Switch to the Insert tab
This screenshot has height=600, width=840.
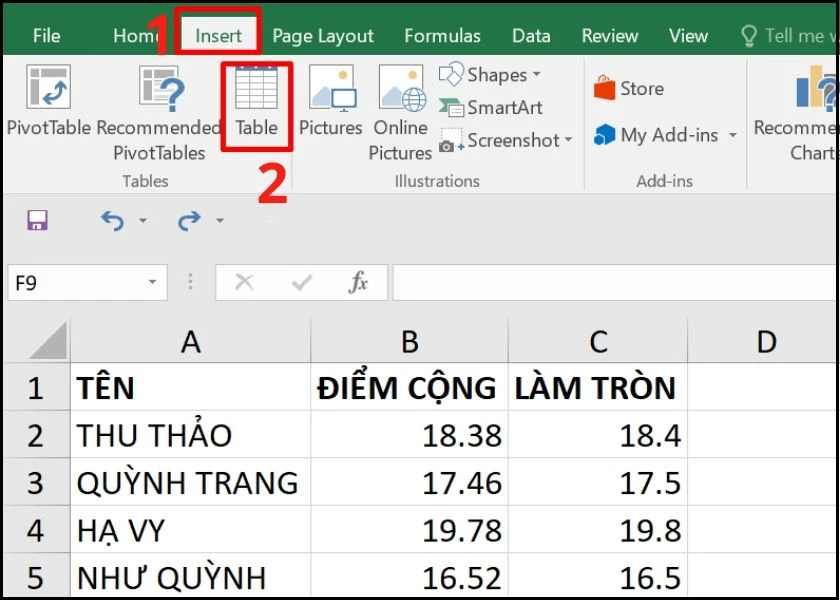coord(219,36)
